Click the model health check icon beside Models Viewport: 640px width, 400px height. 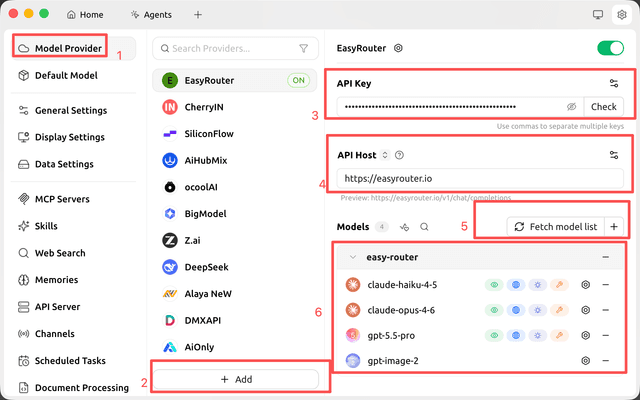(404, 227)
